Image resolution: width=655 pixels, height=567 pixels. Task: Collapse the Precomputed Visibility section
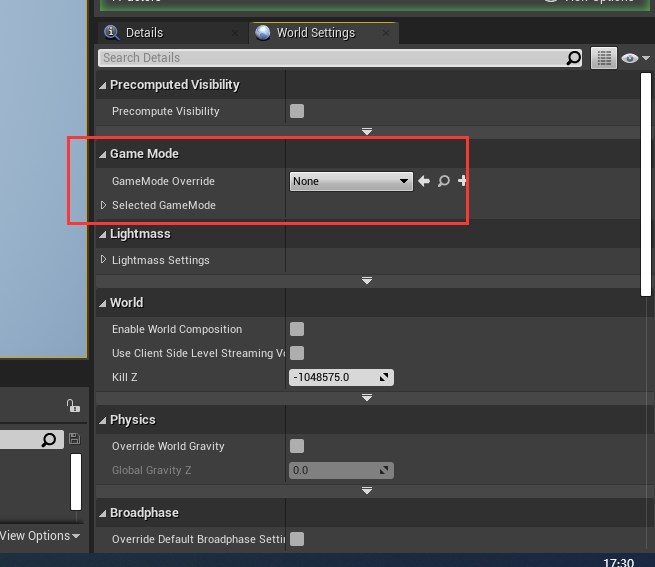[103, 85]
